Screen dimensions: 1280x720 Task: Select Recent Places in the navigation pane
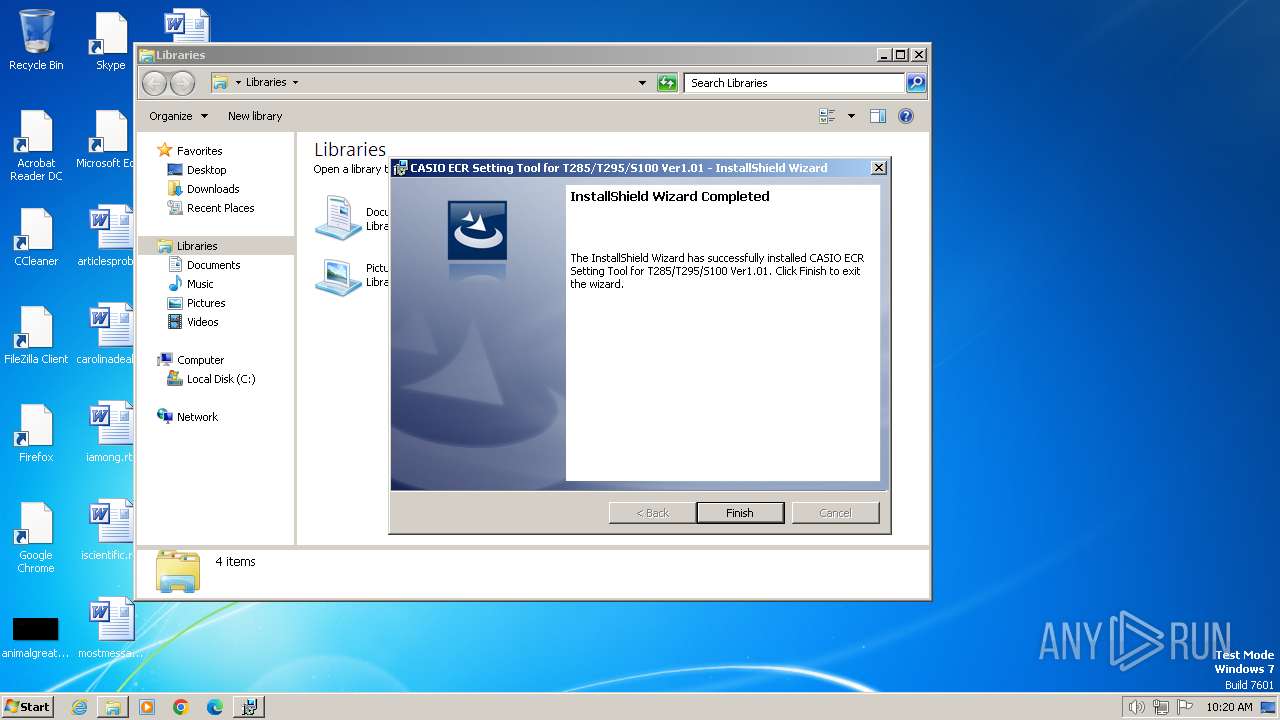220,208
